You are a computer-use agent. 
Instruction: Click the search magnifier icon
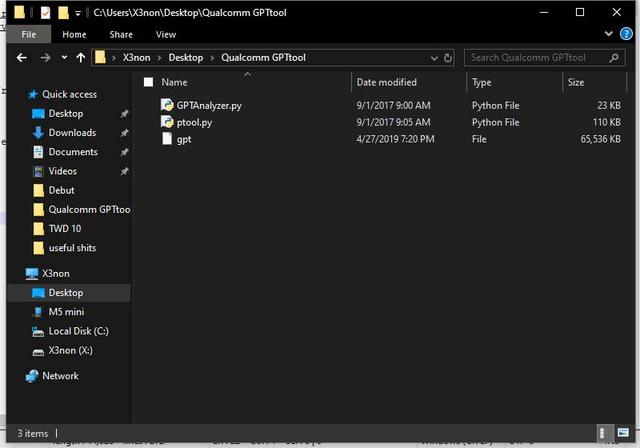point(613,58)
